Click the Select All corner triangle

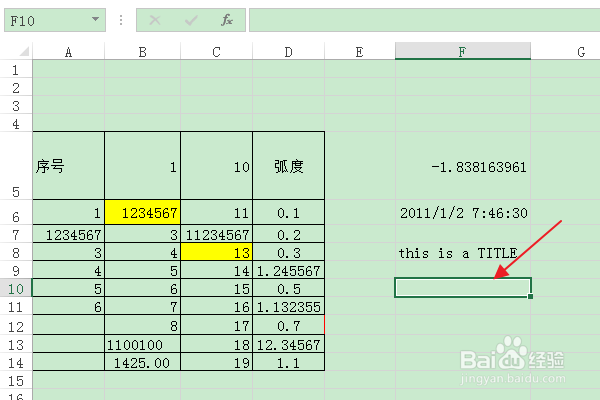point(24,51)
